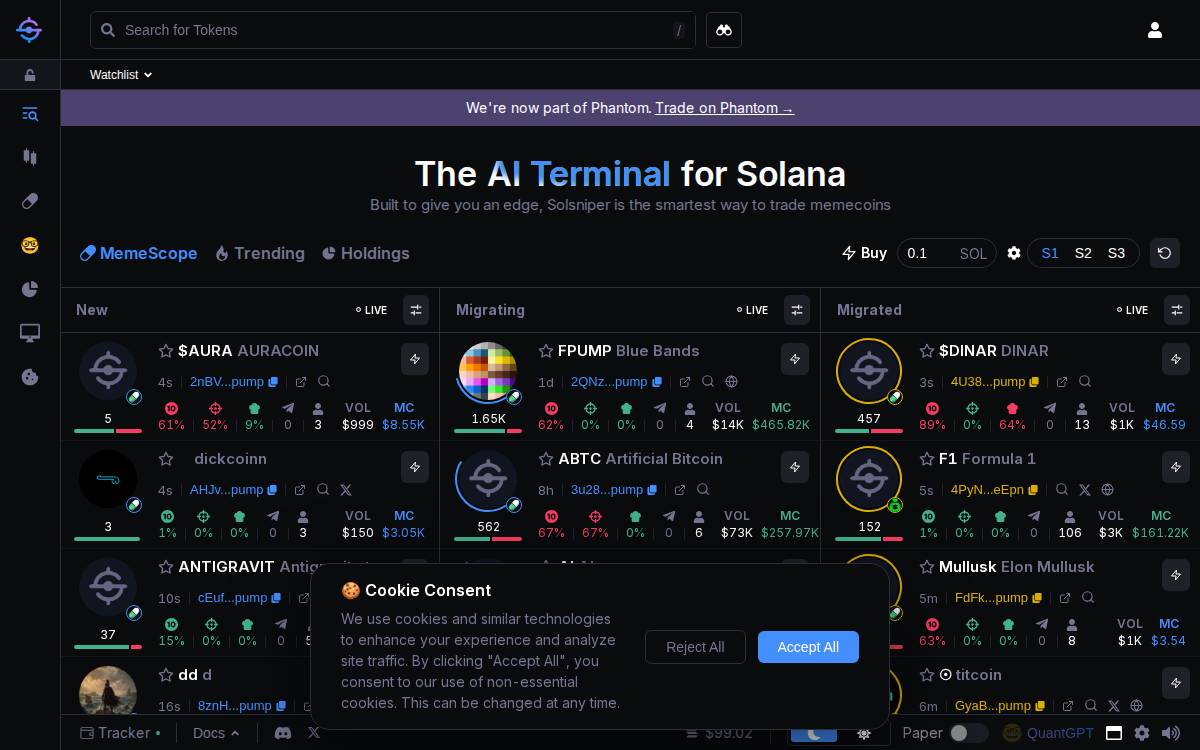The image size is (1200, 750).
Task: Star the dickcoinn token
Action: (x=166, y=459)
